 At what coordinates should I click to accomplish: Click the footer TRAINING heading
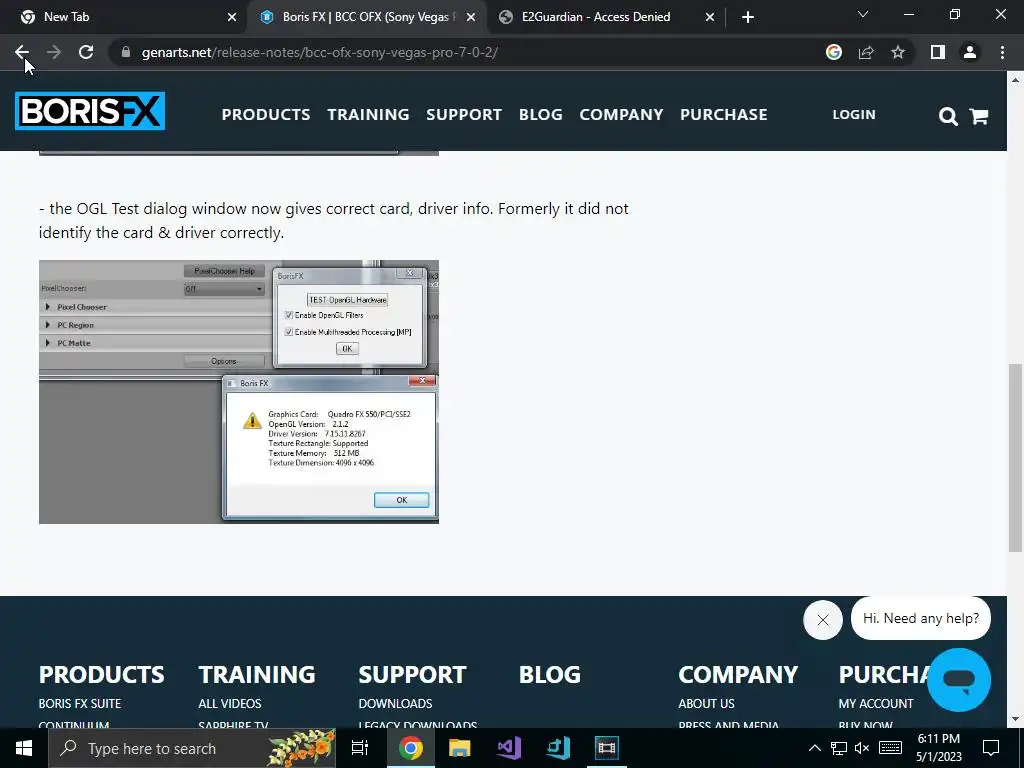tap(257, 675)
